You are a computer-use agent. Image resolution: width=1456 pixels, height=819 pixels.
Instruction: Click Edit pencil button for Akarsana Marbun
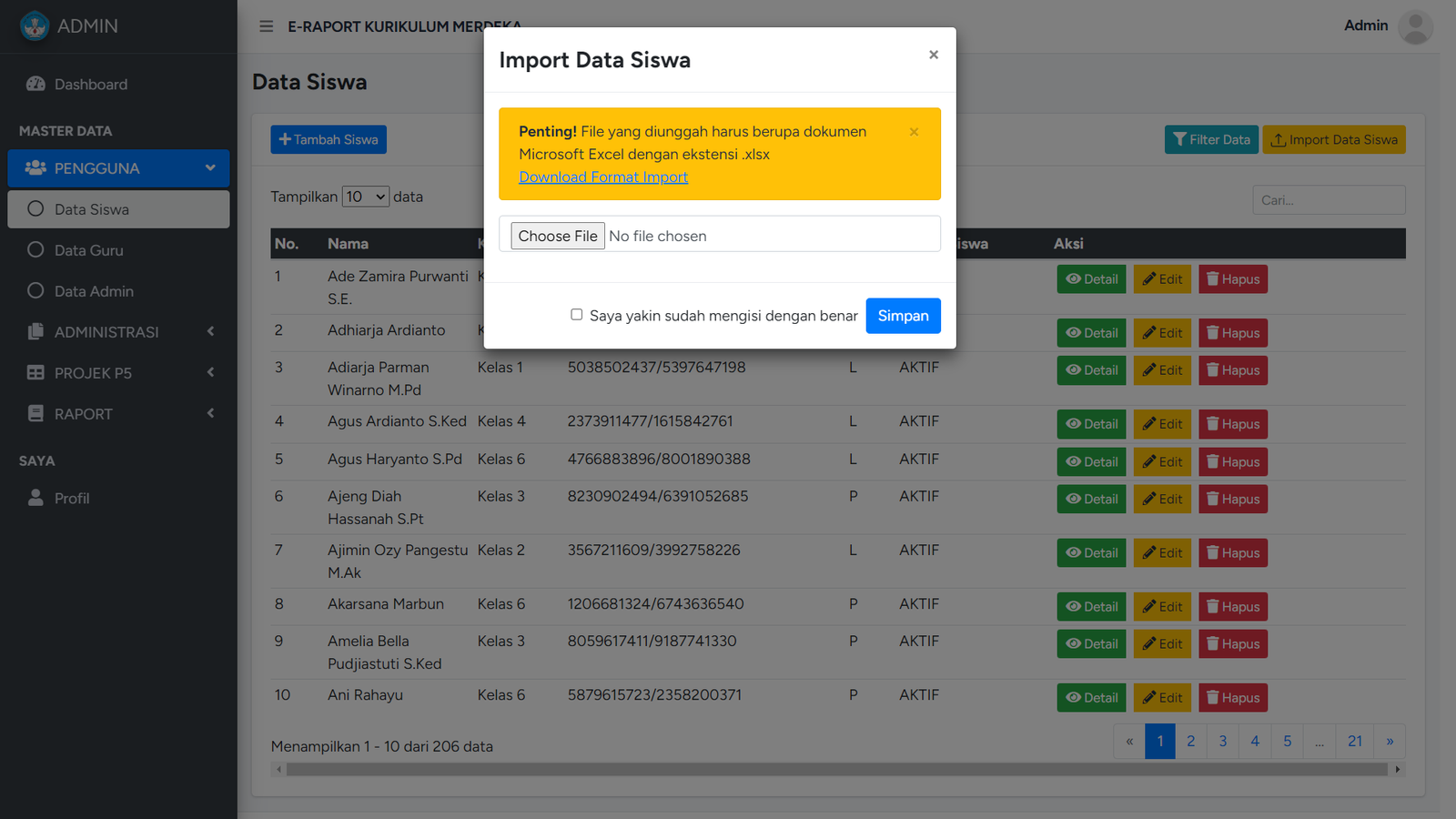(x=1162, y=607)
